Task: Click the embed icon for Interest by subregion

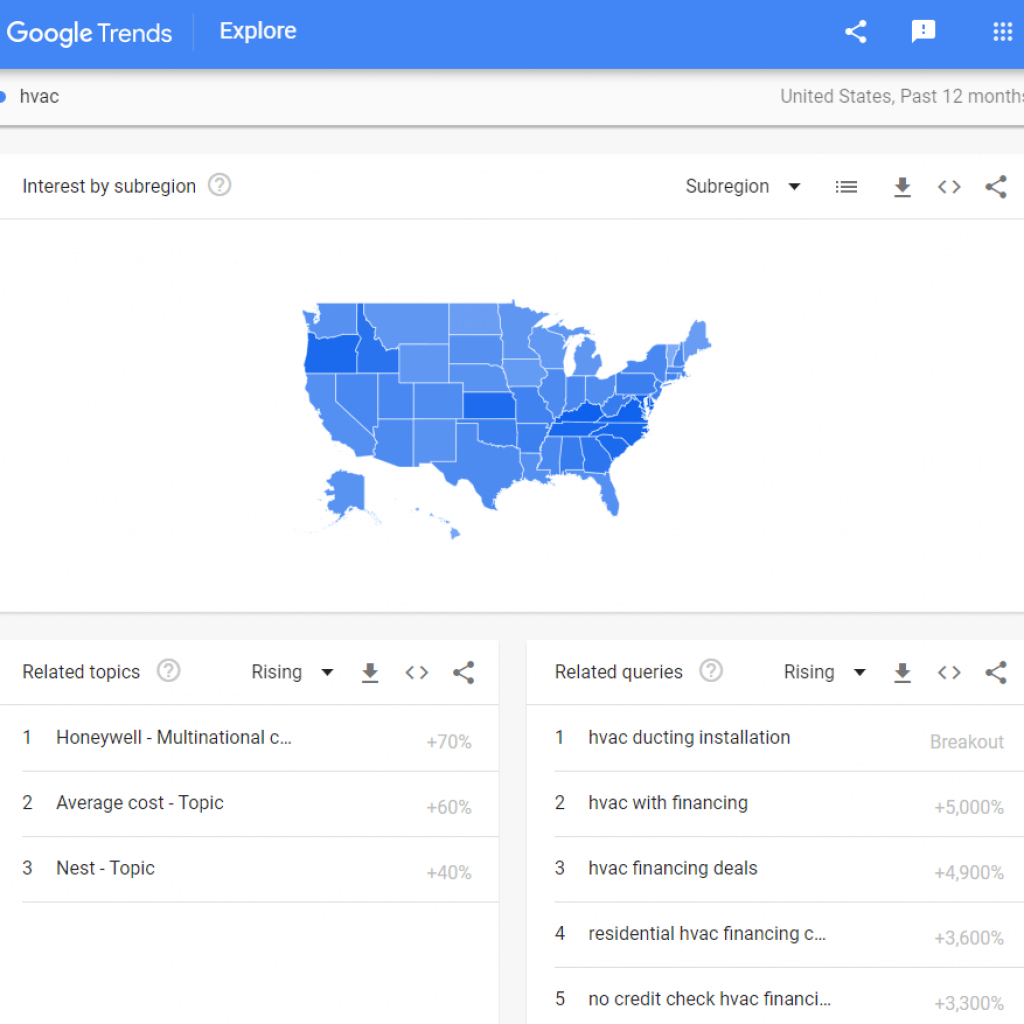Action: pos(949,187)
